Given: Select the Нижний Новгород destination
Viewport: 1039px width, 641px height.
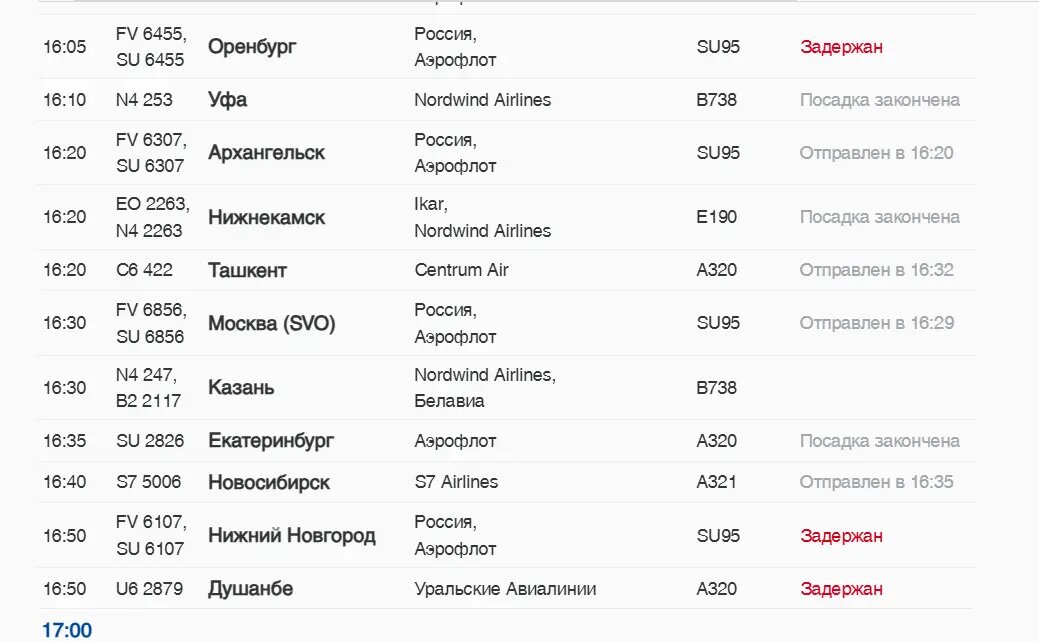Looking at the screenshot, I should (291, 536).
